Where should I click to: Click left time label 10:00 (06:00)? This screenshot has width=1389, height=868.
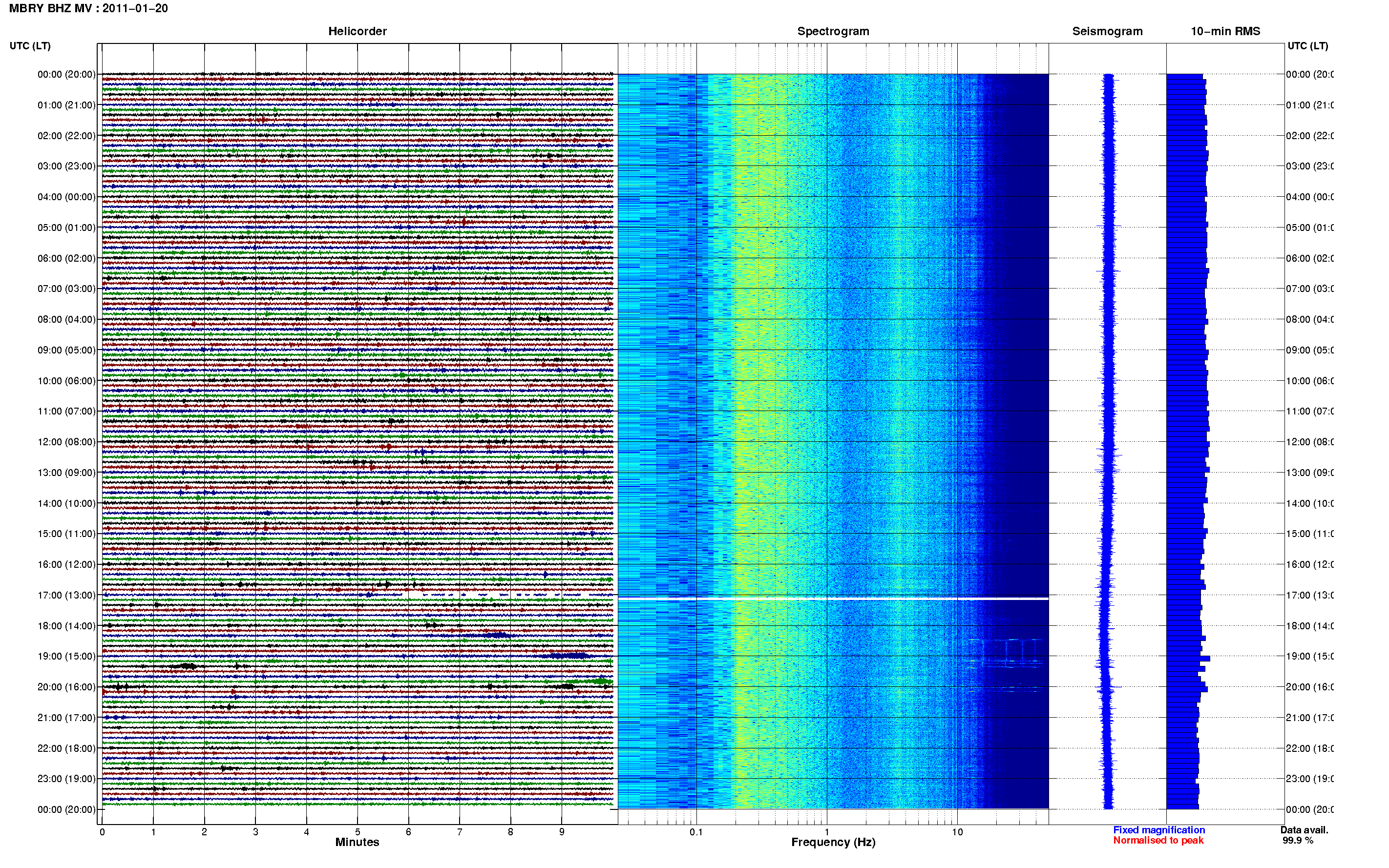[66, 381]
